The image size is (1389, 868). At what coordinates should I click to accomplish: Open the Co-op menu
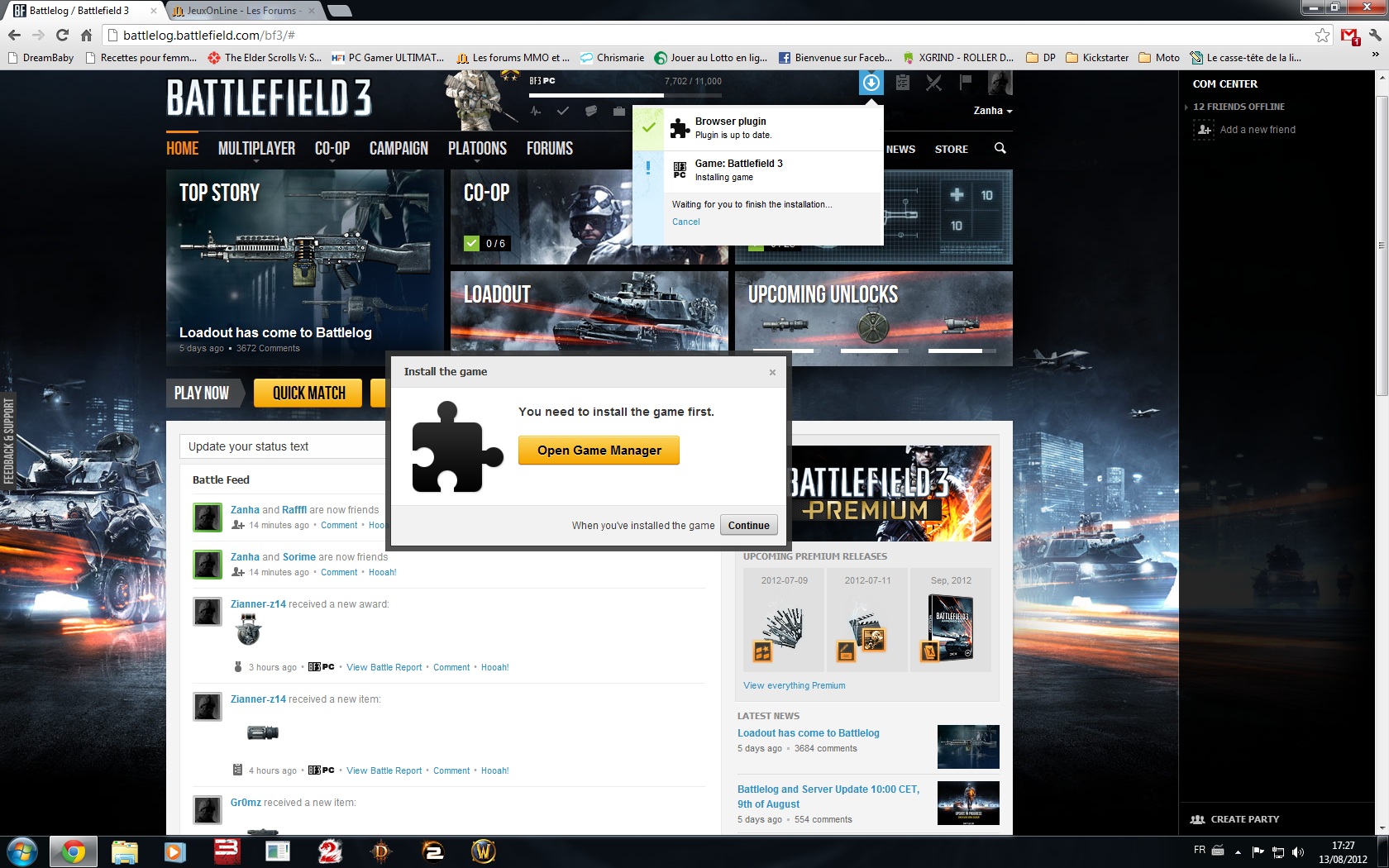[332, 148]
